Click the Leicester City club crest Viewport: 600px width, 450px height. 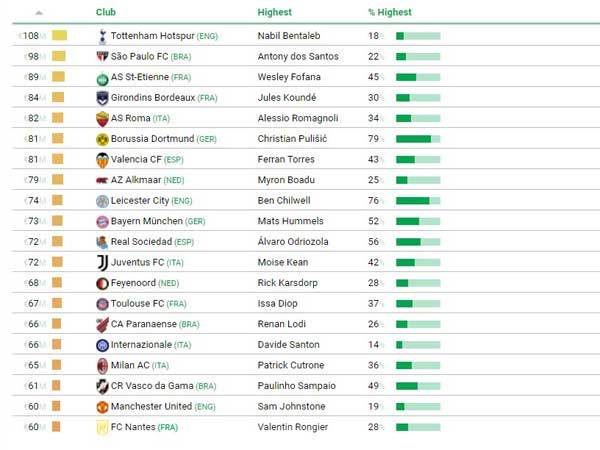click(102, 200)
